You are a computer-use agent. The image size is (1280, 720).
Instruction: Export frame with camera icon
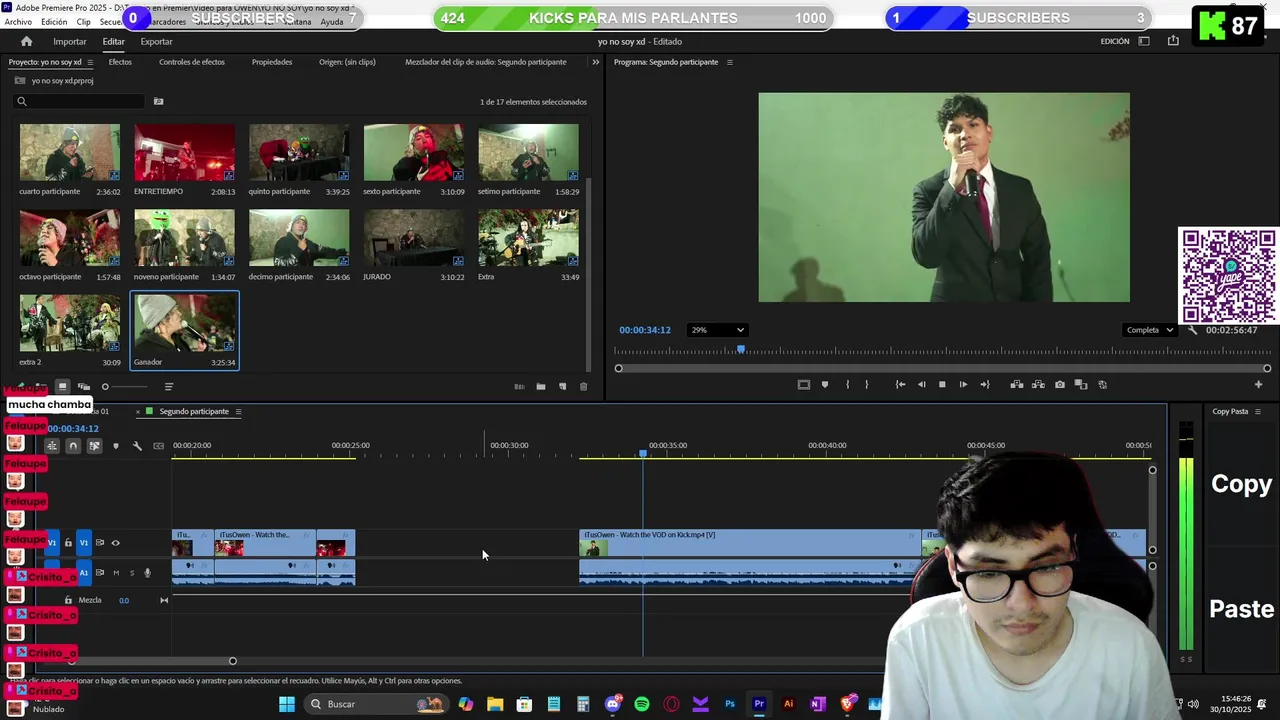[x=1060, y=384]
